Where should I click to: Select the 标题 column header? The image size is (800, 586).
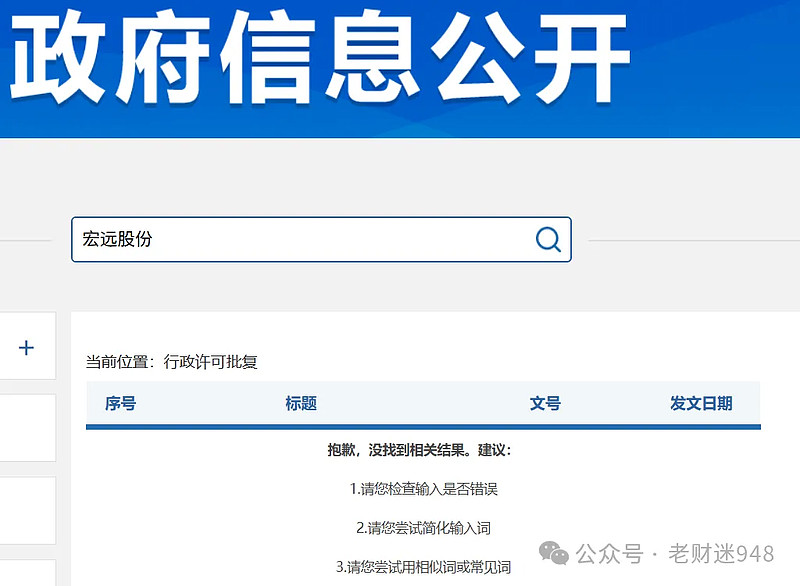tap(301, 403)
